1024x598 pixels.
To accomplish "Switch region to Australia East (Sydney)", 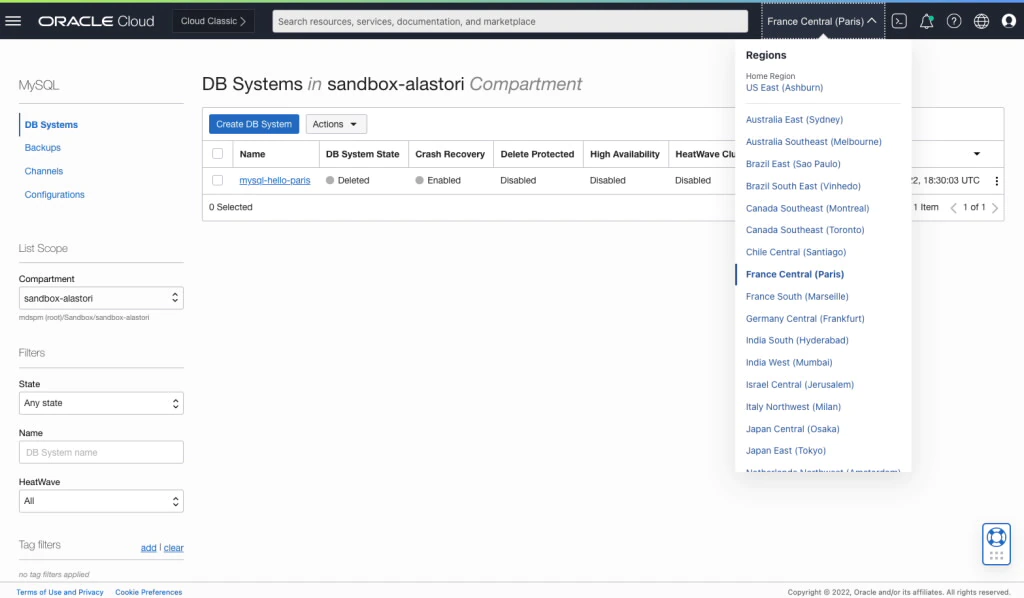I will (794, 119).
